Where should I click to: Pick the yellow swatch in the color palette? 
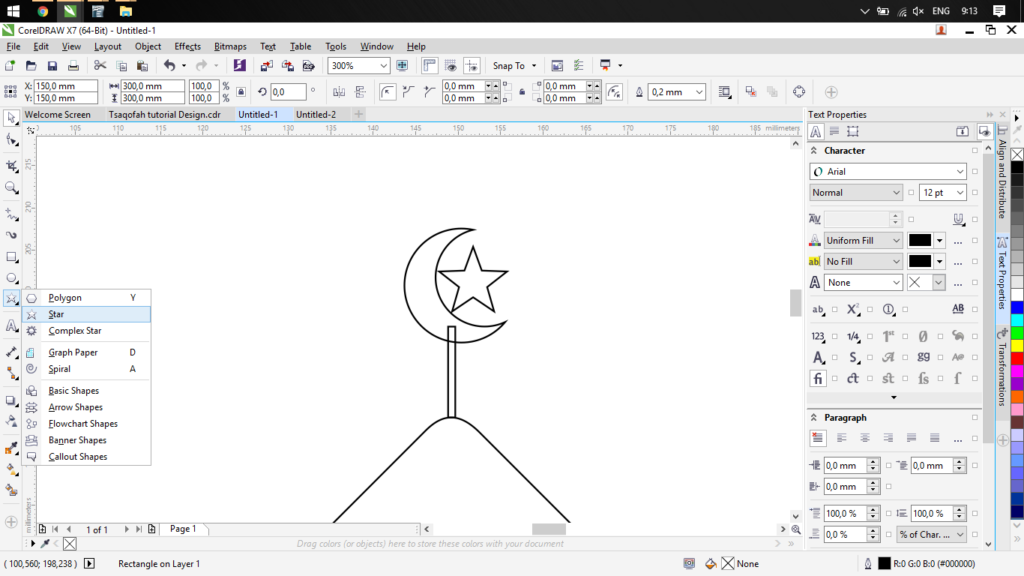1017,345
